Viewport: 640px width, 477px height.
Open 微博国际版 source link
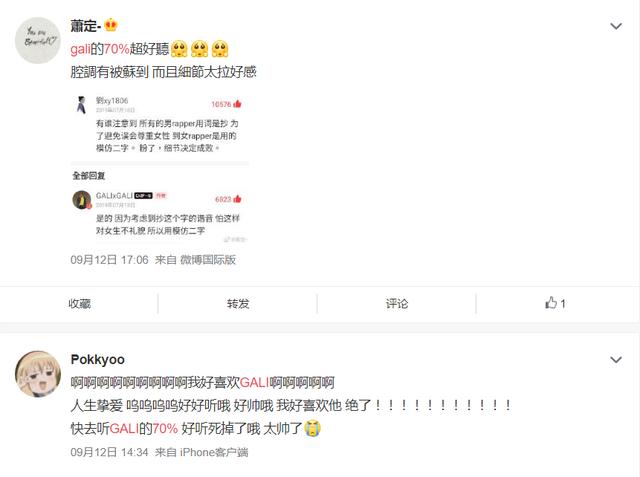pos(208,260)
